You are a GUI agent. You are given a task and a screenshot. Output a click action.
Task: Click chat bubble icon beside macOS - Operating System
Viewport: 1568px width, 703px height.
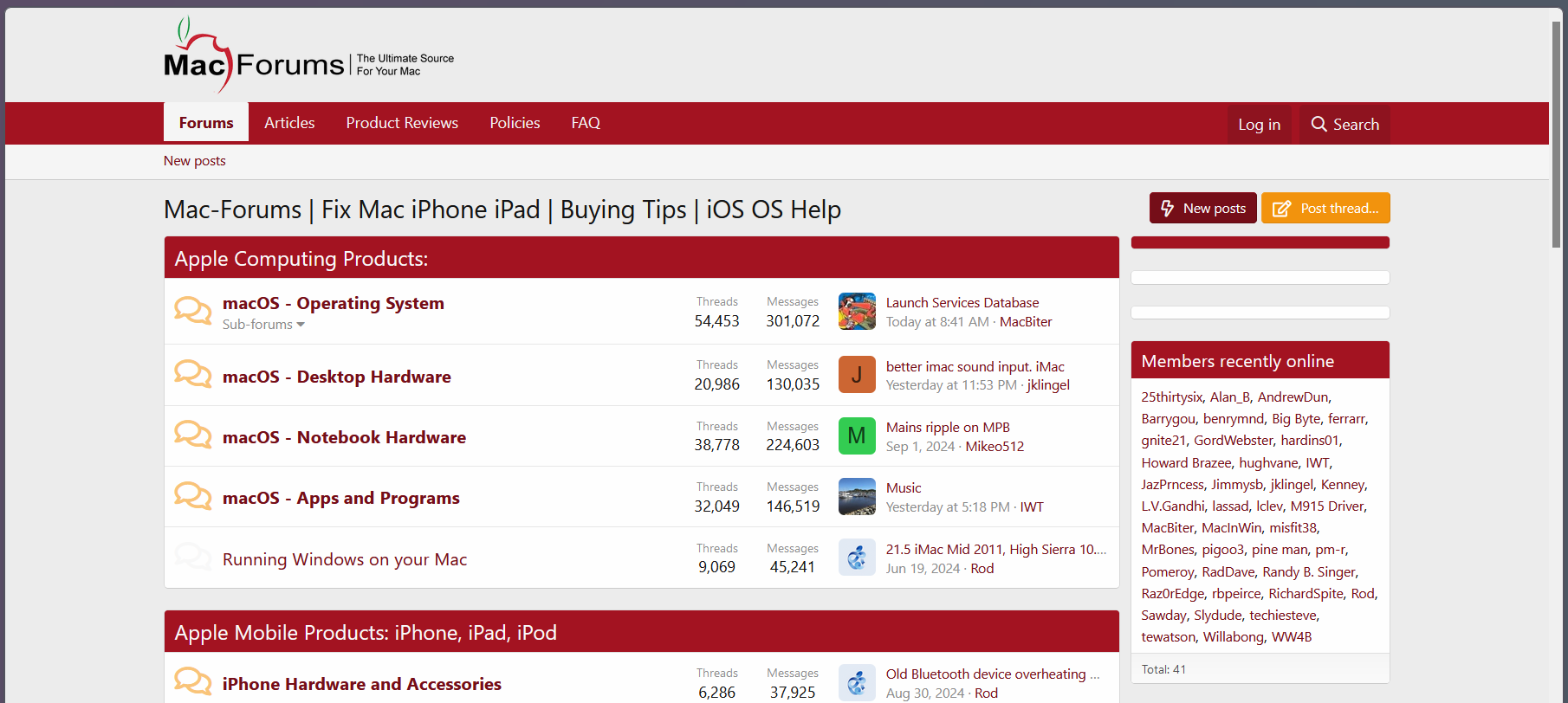tap(192, 311)
